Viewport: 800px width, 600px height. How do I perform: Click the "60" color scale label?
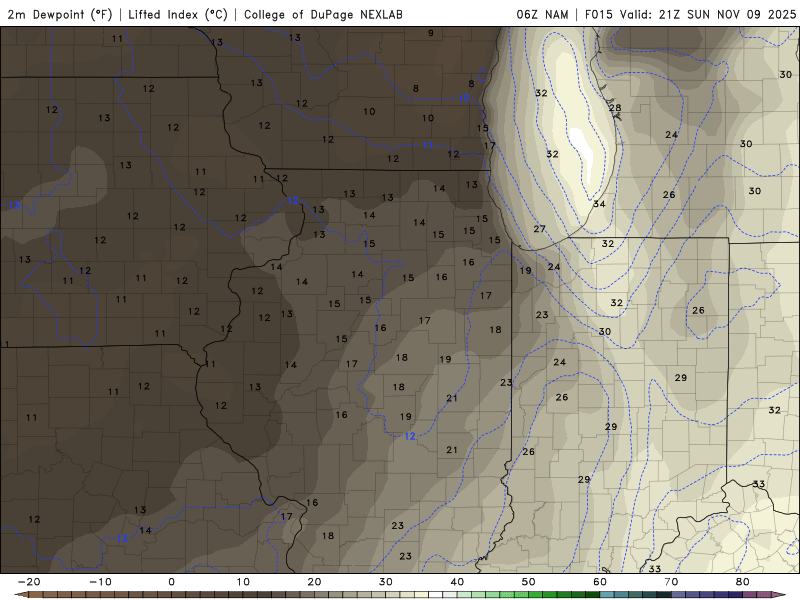coord(600,582)
